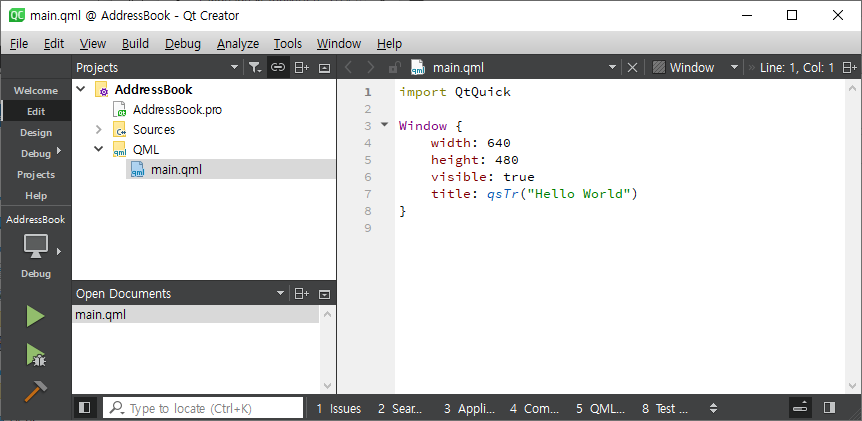Switch to Design mode
This screenshot has width=862, height=421.
coord(36,132)
